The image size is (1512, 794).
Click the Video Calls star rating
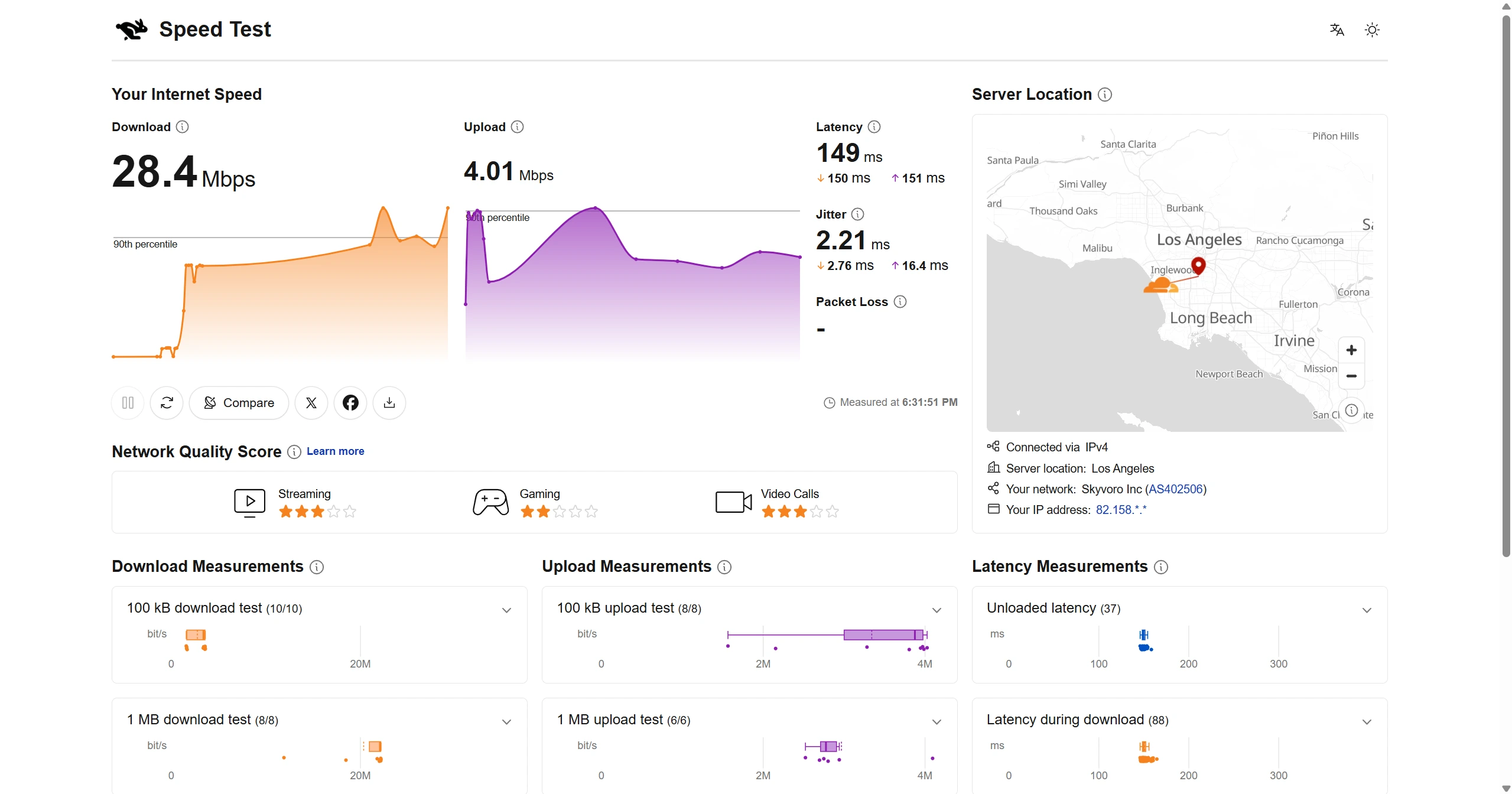(x=800, y=512)
